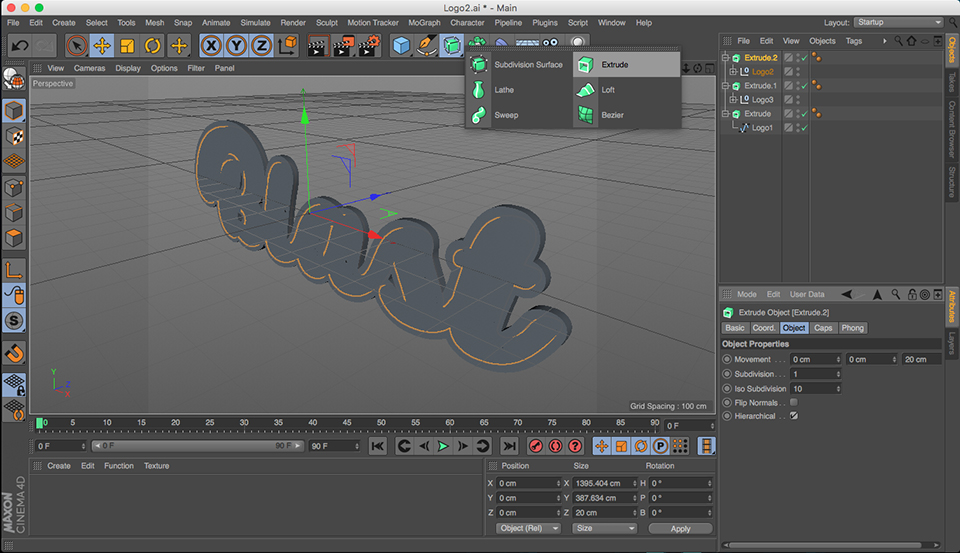960x553 pixels.
Task: Click Movement Z field 20 cm
Action: (921, 359)
